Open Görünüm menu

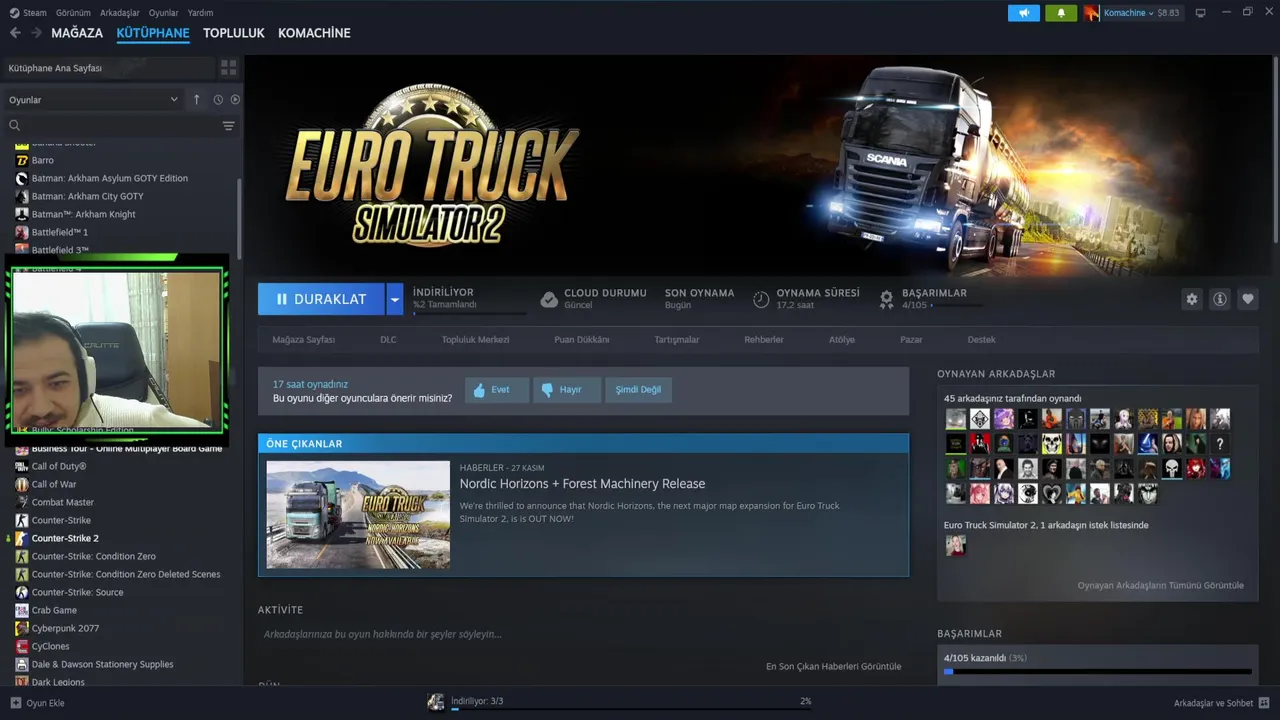[73, 13]
